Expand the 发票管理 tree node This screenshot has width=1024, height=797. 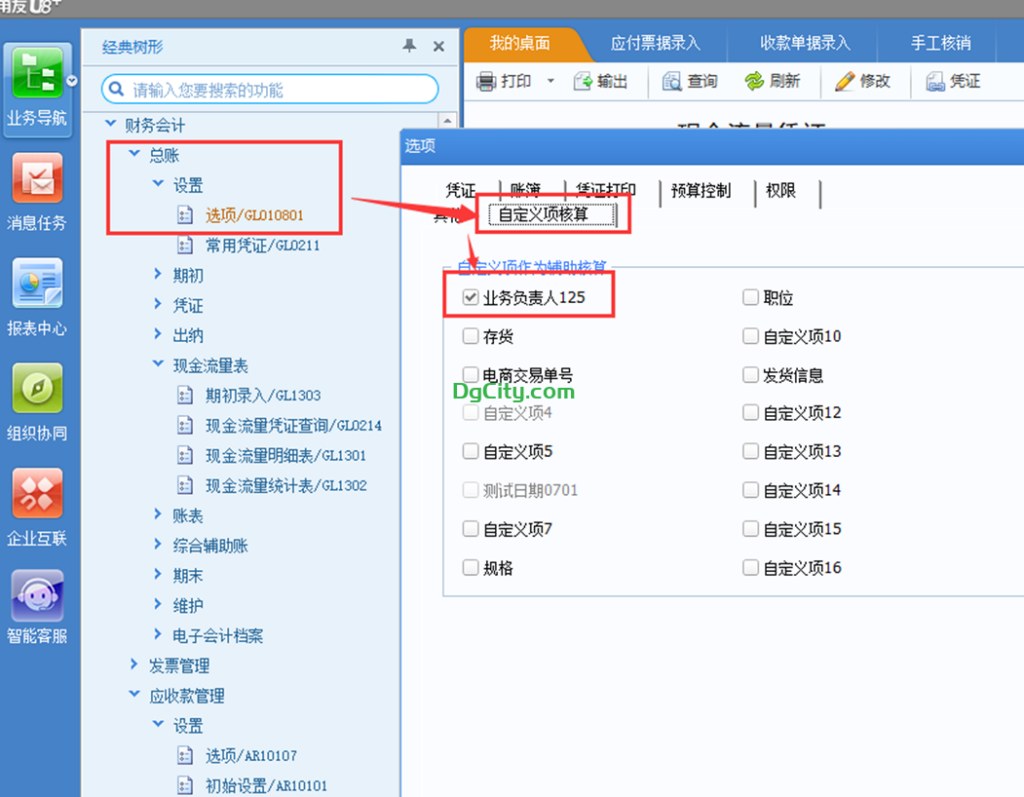134,665
